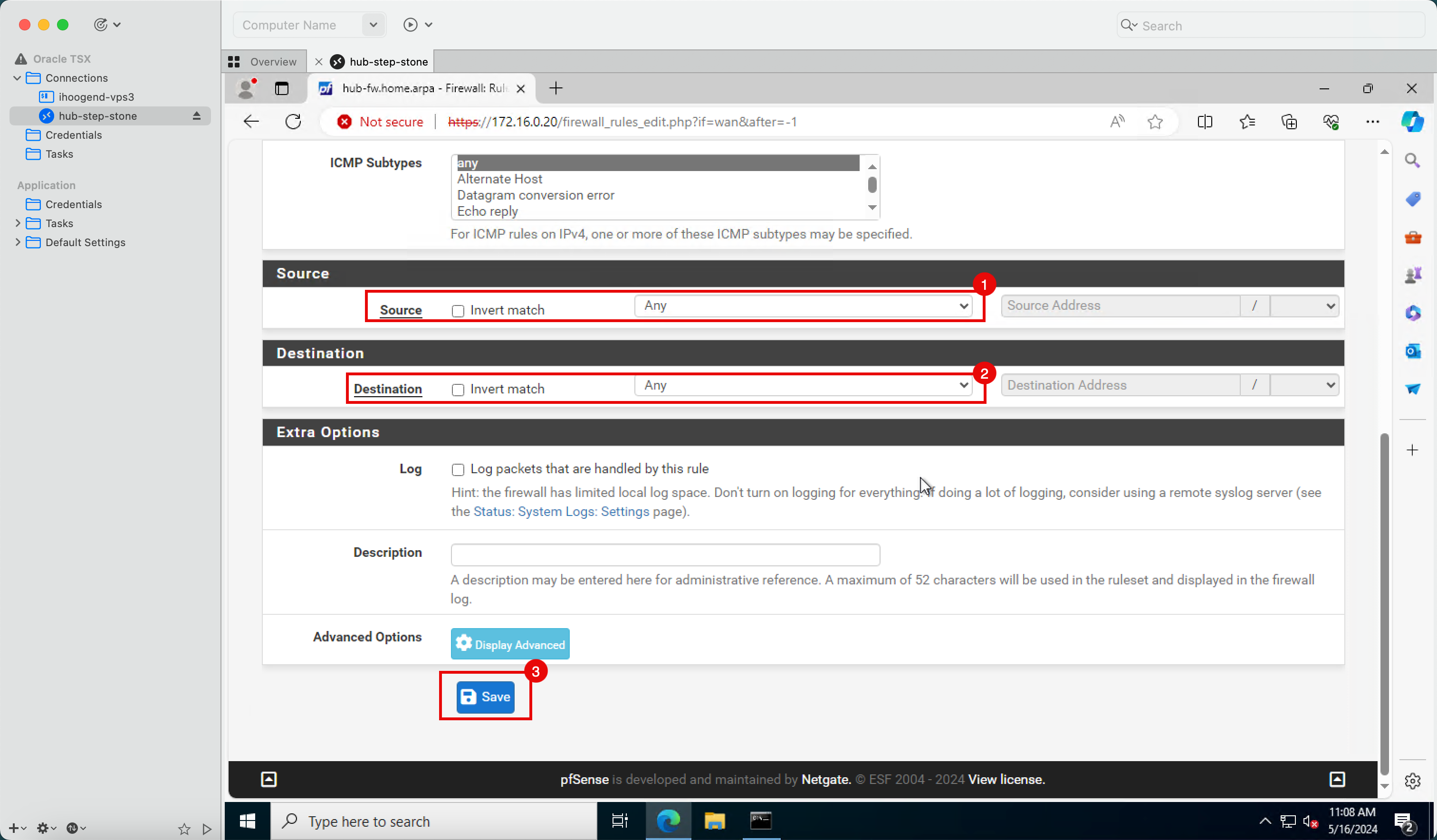Click into the Description text field
1437x840 pixels.
coord(665,554)
